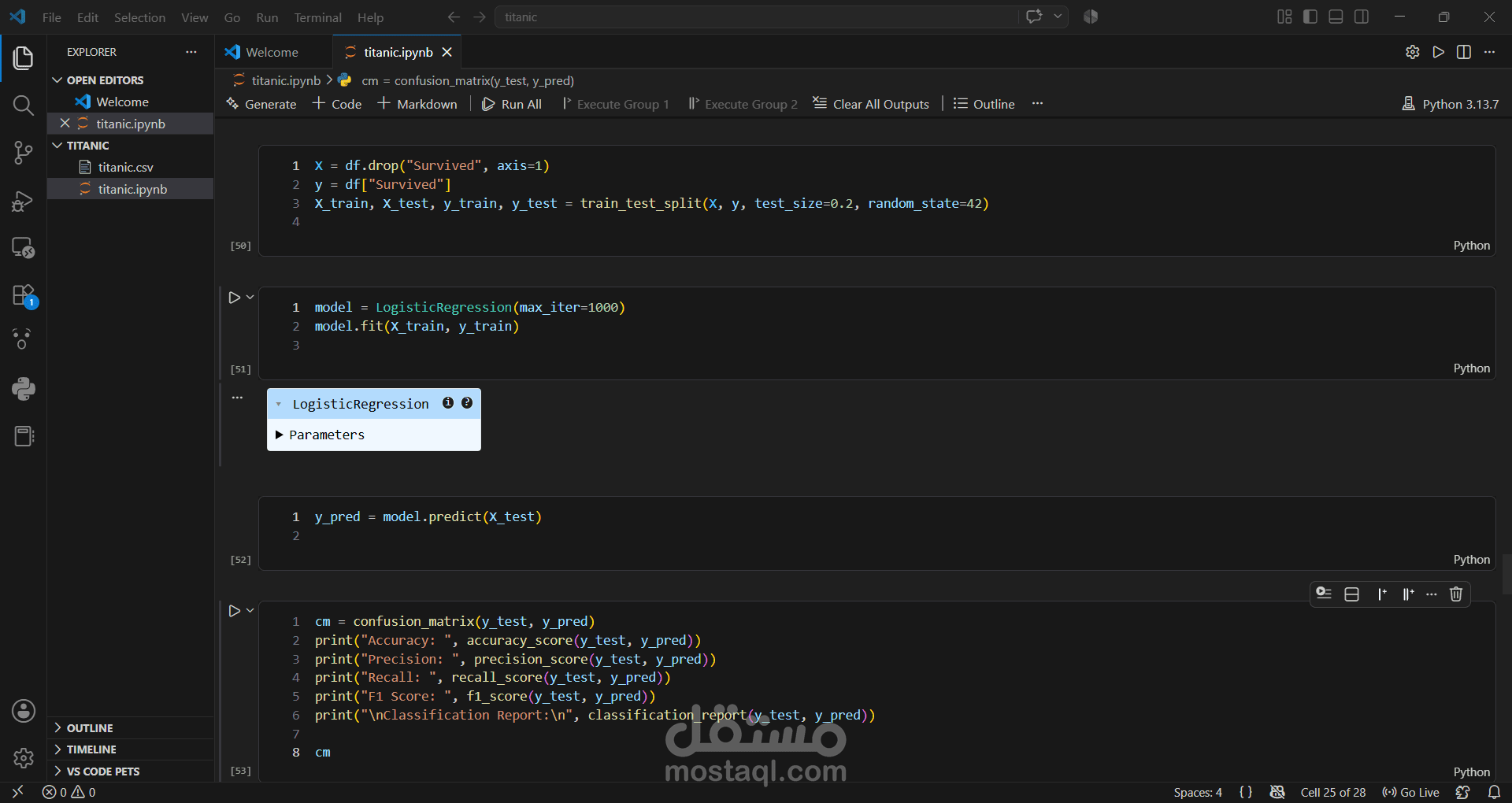The height and width of the screenshot is (803, 1512).
Task: Open notifications bell in status bar
Action: click(1494, 792)
